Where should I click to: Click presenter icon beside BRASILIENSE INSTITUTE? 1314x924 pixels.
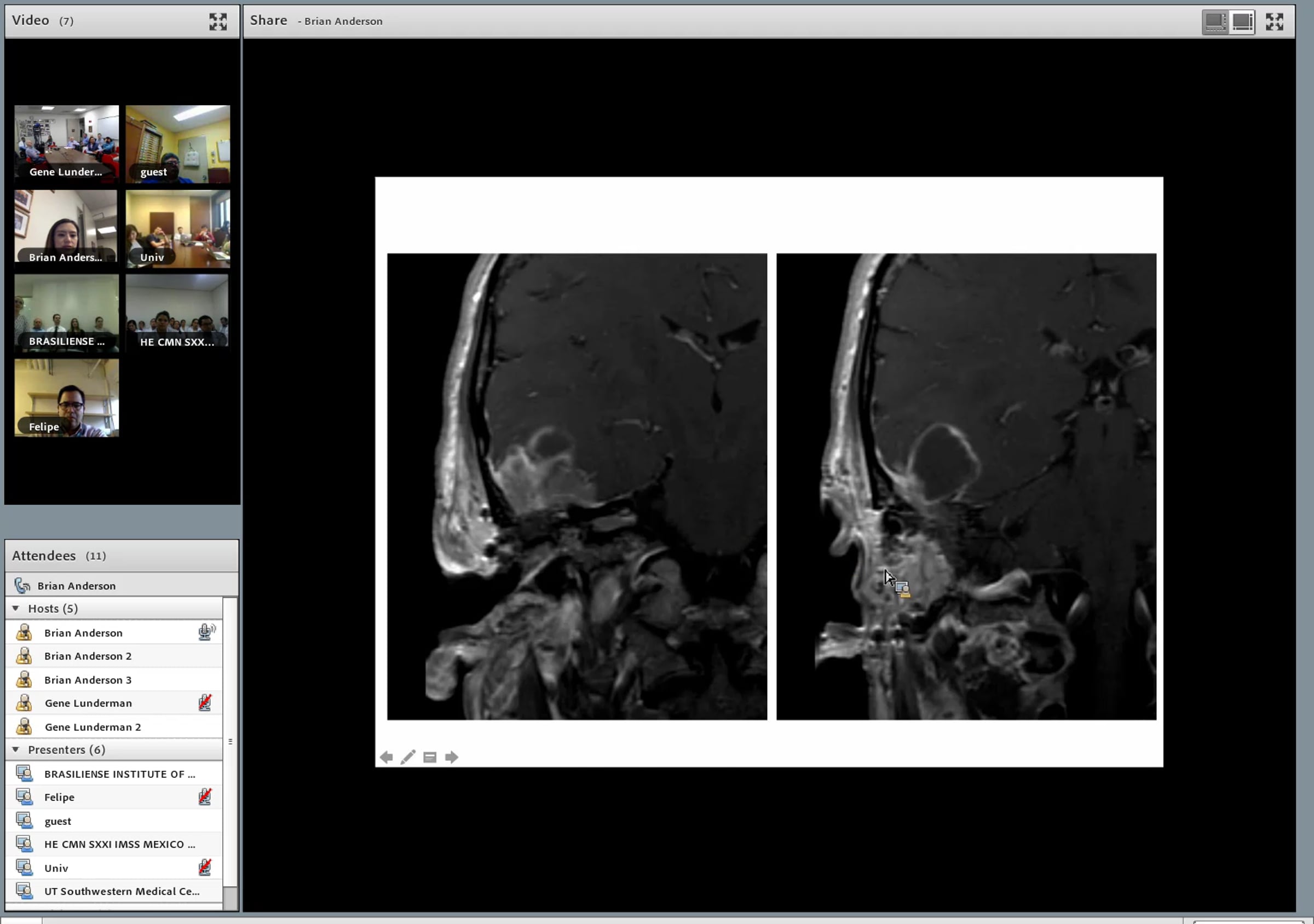[x=24, y=773]
